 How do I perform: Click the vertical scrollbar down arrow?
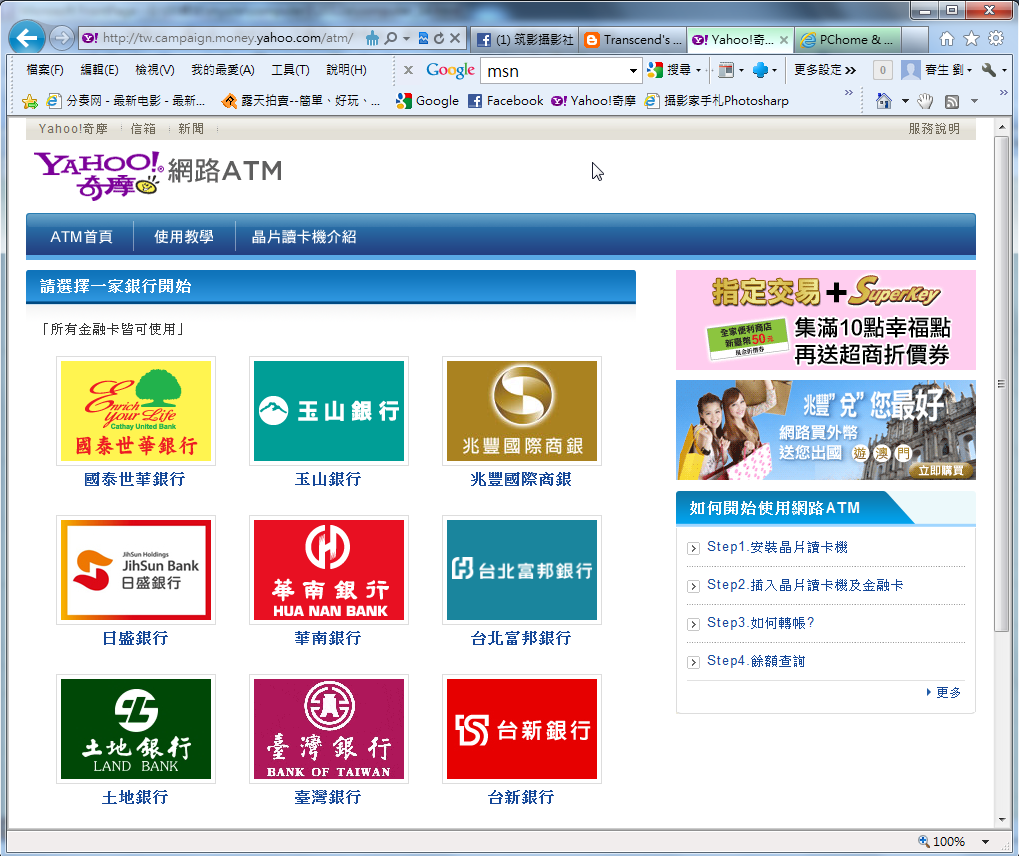[x=1001, y=820]
